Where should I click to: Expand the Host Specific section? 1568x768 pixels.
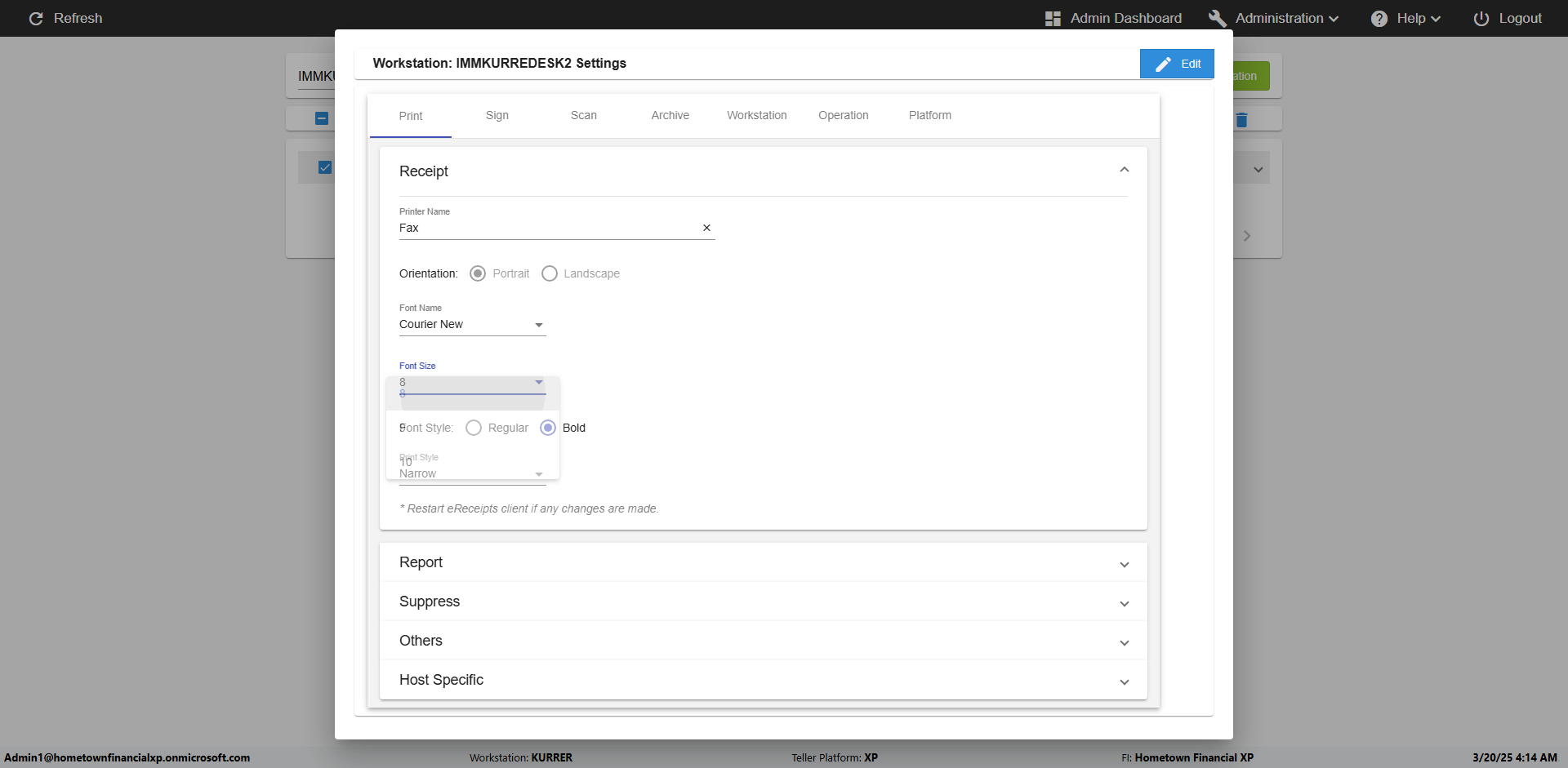[1124, 681]
